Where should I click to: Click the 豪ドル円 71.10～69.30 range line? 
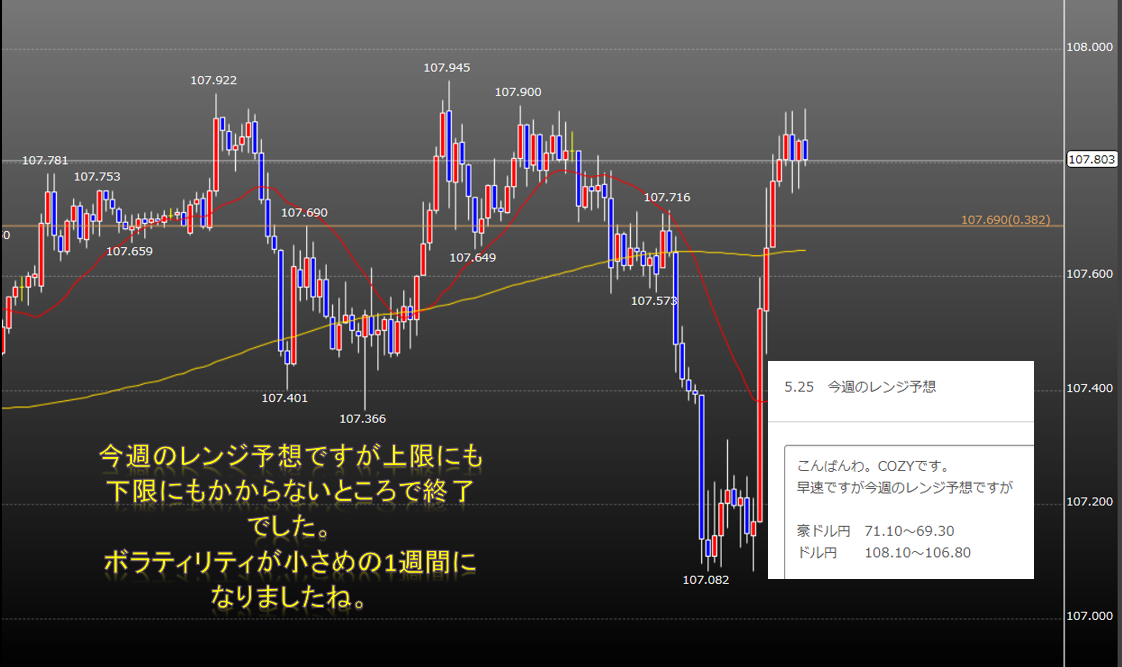click(x=875, y=531)
